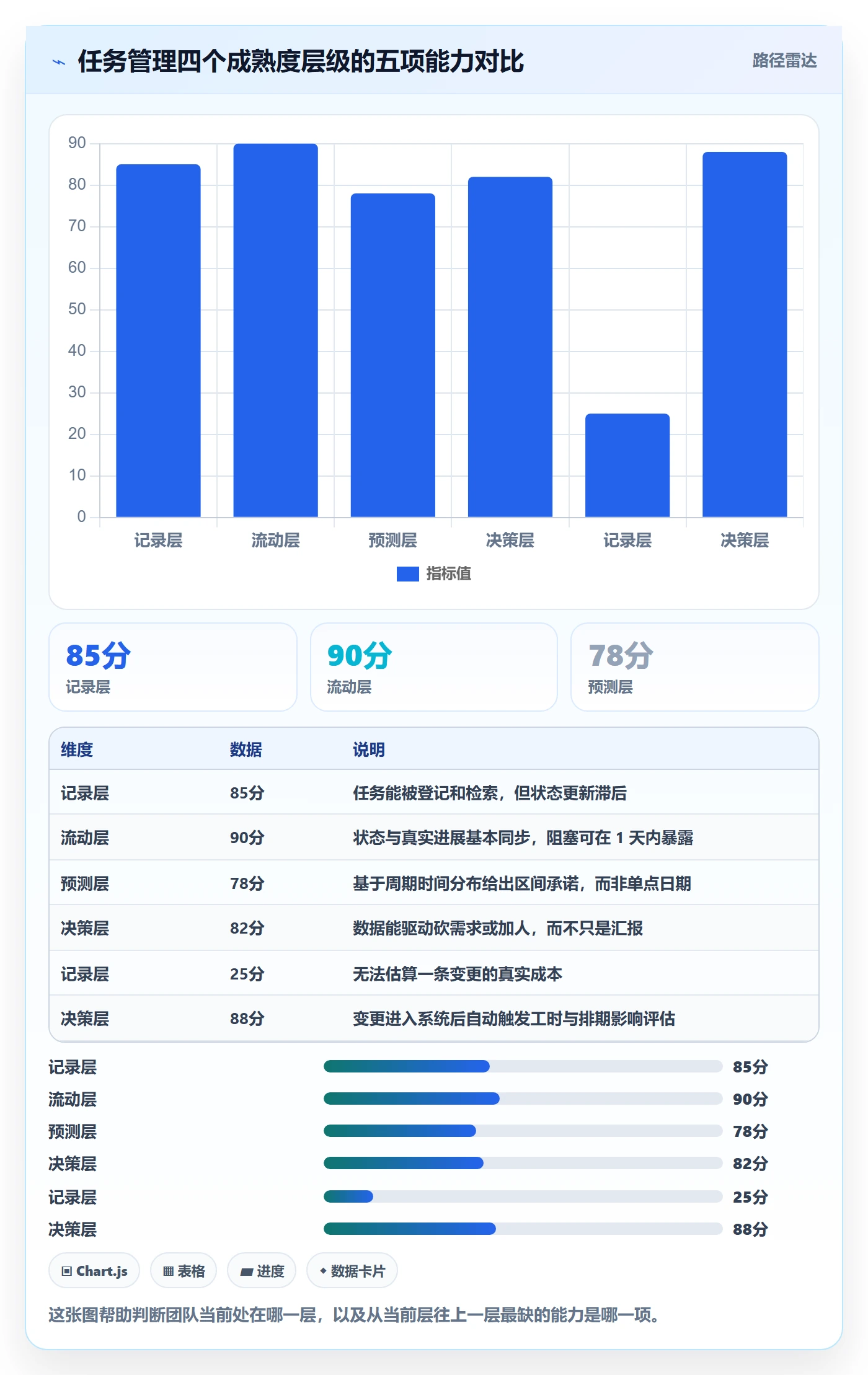Click the 维度 column header
This screenshot has height=1375, width=868.
(x=77, y=749)
